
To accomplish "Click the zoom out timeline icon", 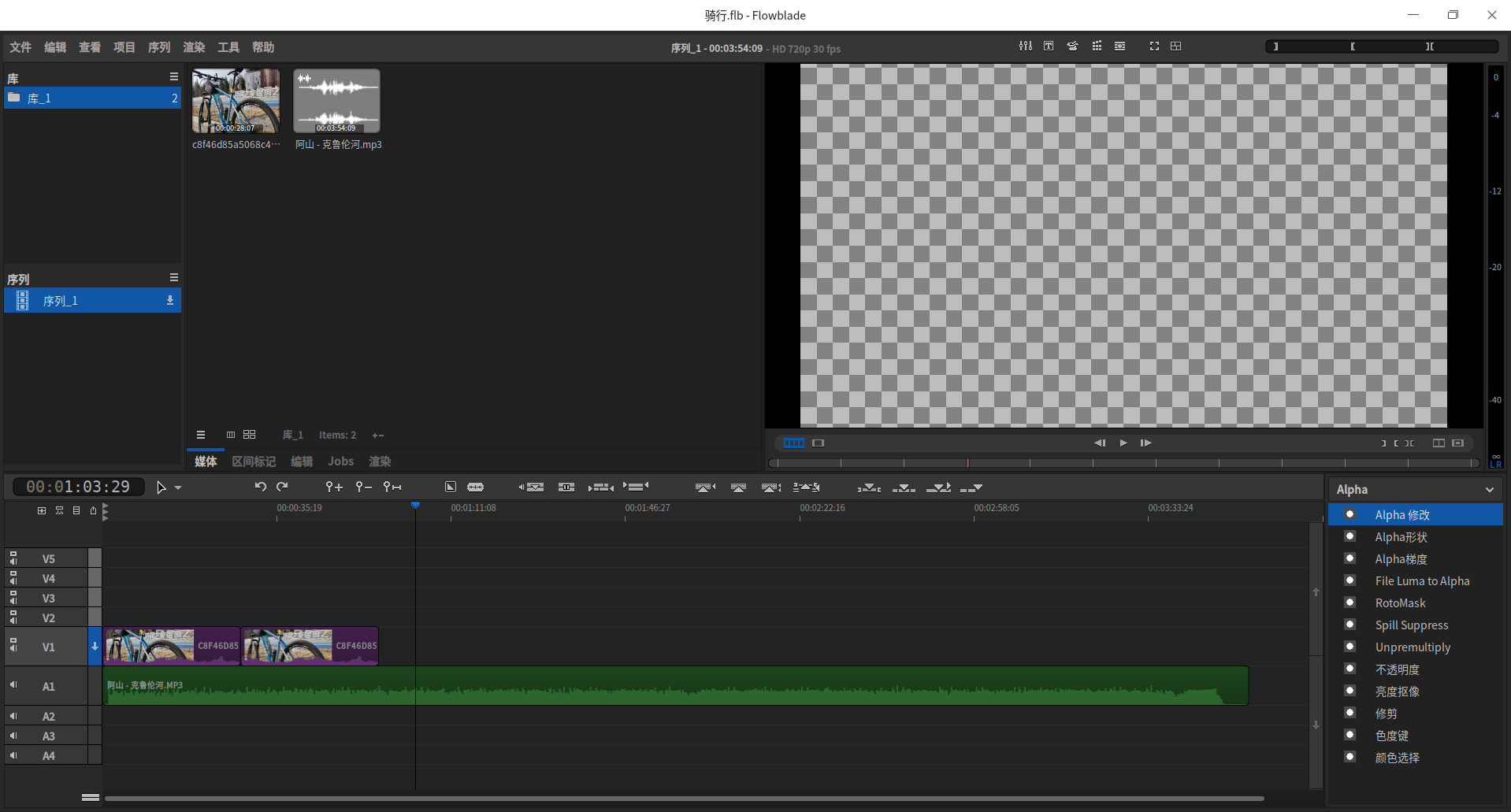I will click(x=362, y=487).
